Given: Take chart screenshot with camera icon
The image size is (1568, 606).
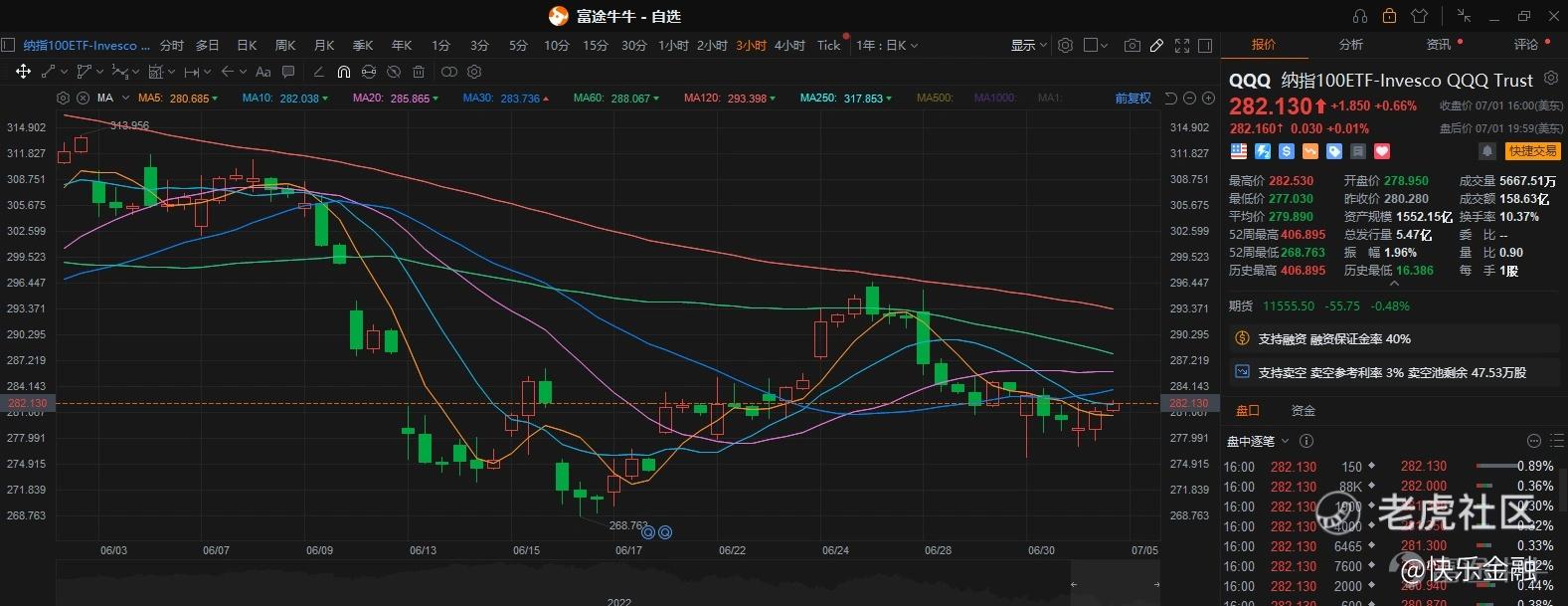Looking at the screenshot, I should [x=1132, y=46].
